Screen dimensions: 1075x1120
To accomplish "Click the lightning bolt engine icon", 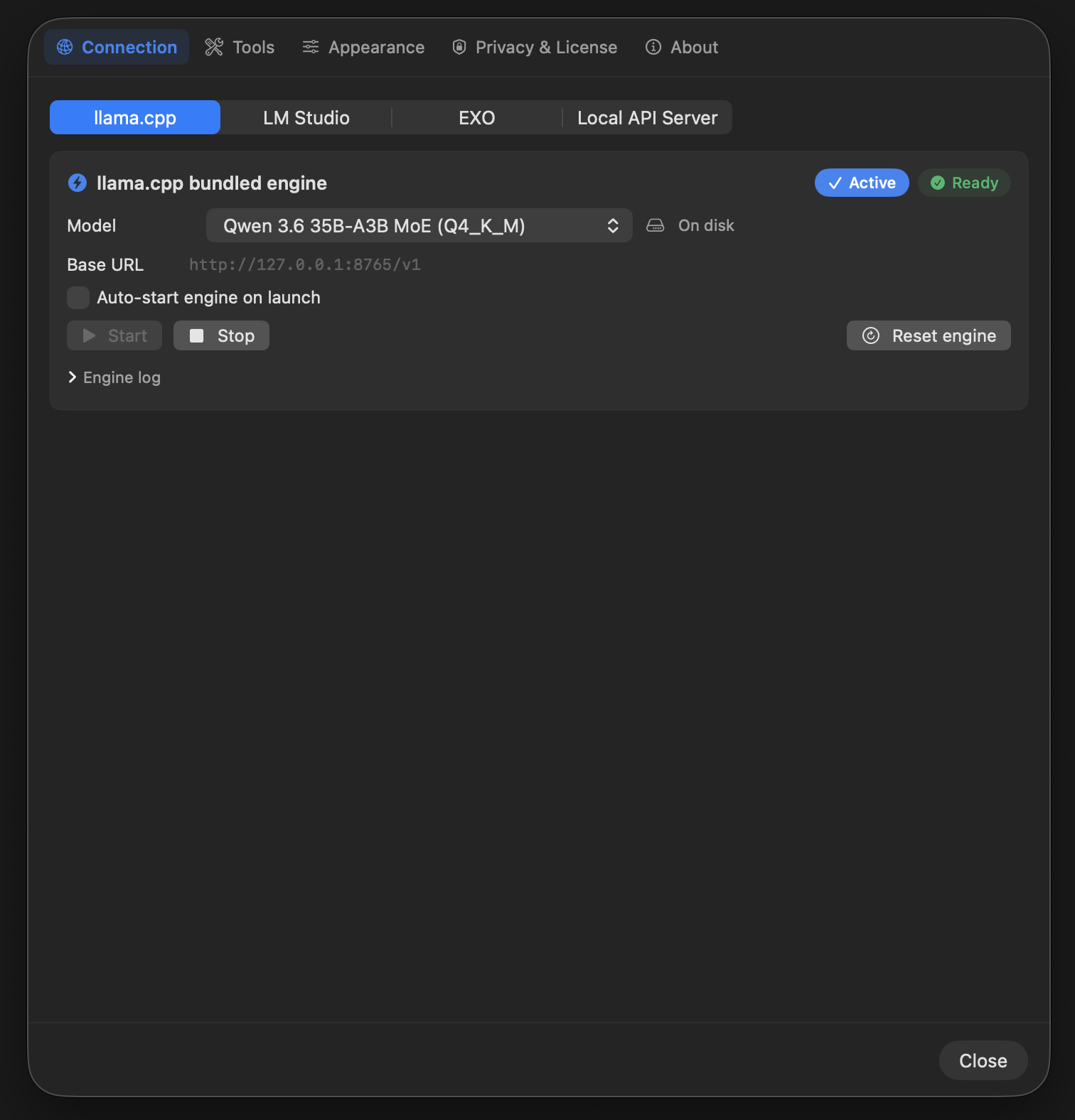I will (x=77, y=183).
